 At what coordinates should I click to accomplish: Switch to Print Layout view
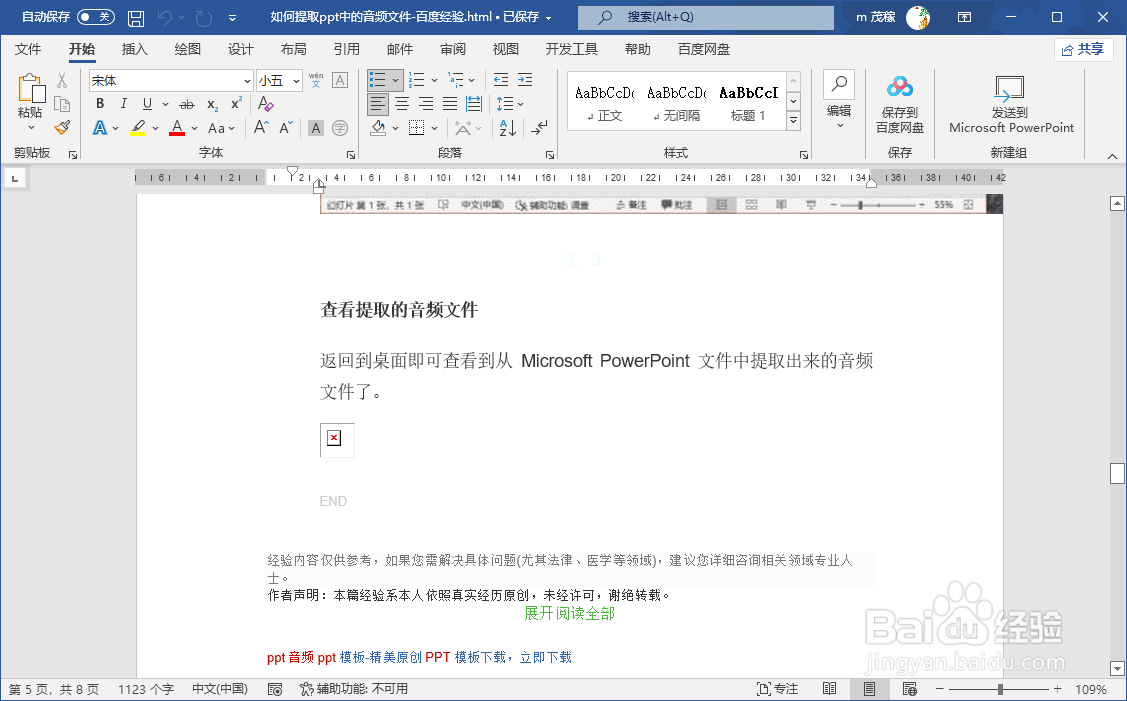coord(869,689)
